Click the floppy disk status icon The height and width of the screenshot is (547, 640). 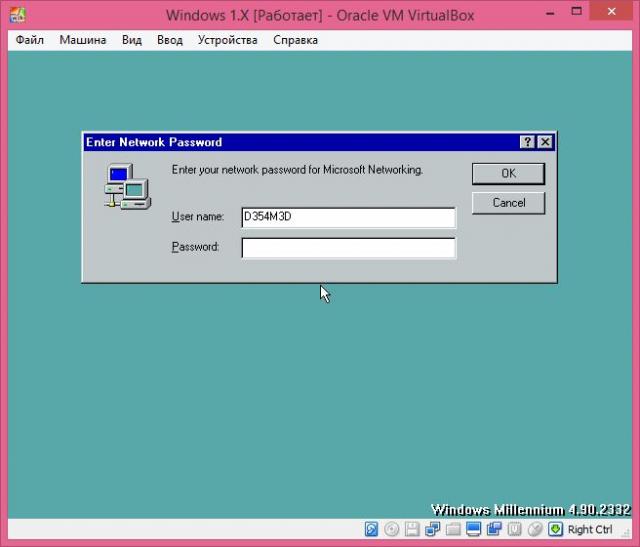412,529
